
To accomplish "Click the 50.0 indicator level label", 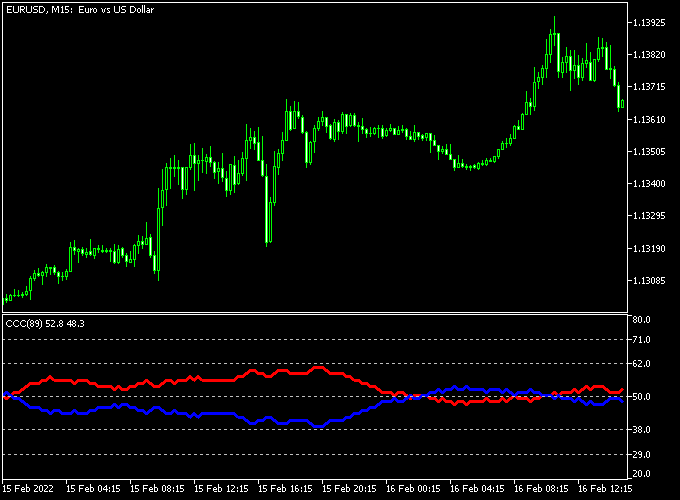I will coord(641,396).
